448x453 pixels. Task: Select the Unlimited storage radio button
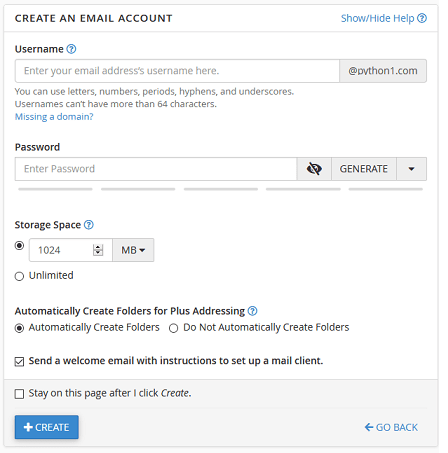[19, 276]
